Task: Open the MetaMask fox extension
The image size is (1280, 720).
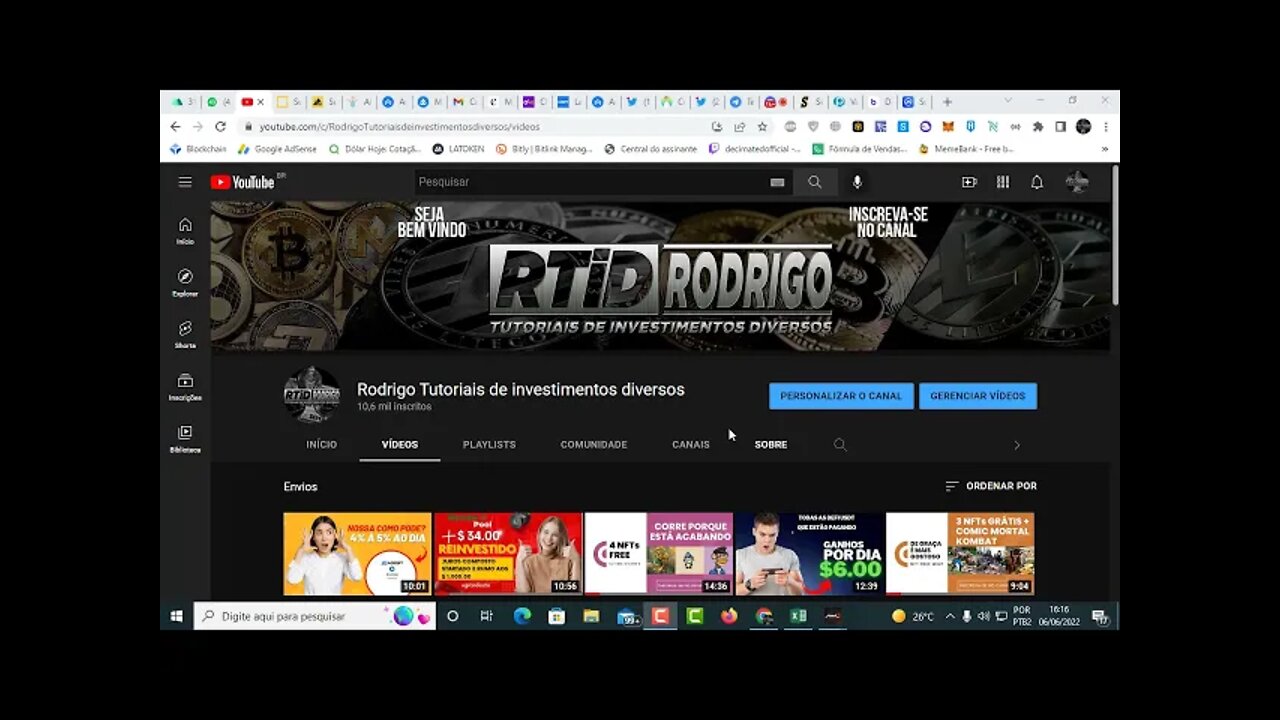Action: pyautogui.click(x=947, y=127)
